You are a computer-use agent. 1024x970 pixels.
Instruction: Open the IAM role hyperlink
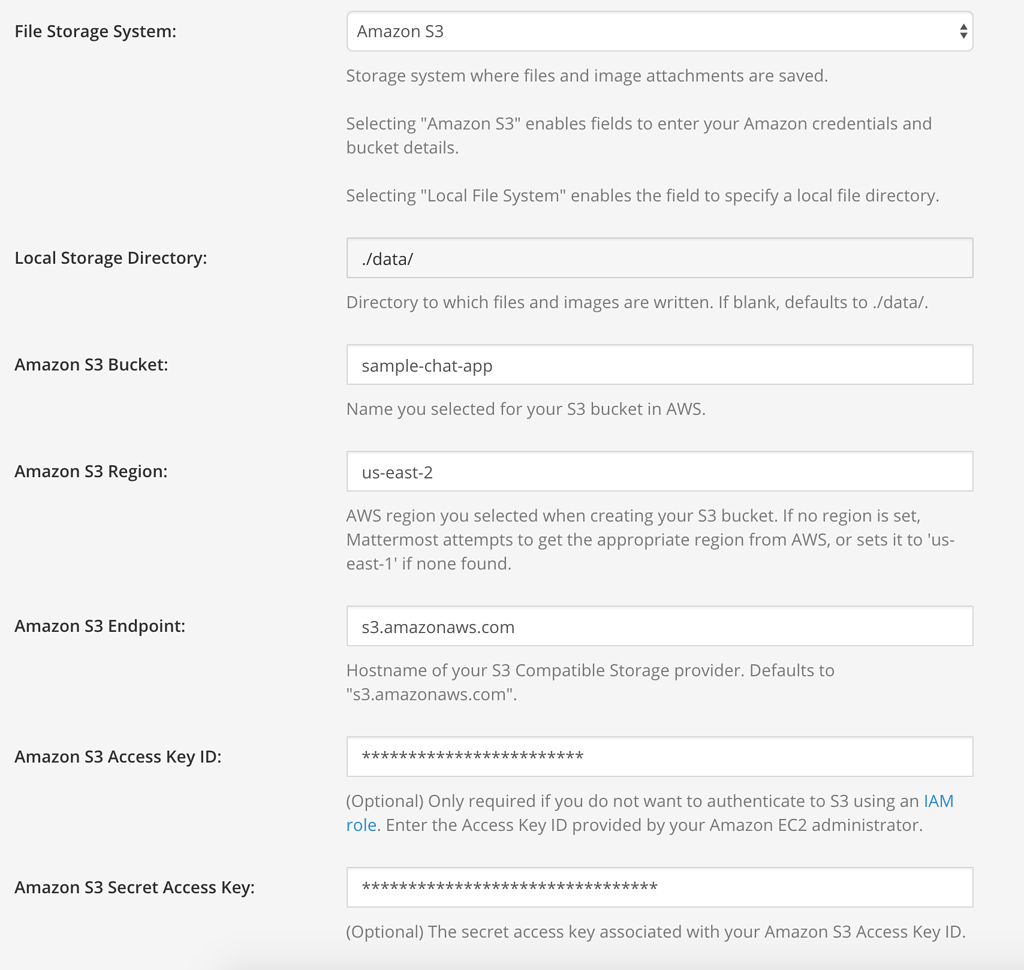(x=940, y=801)
